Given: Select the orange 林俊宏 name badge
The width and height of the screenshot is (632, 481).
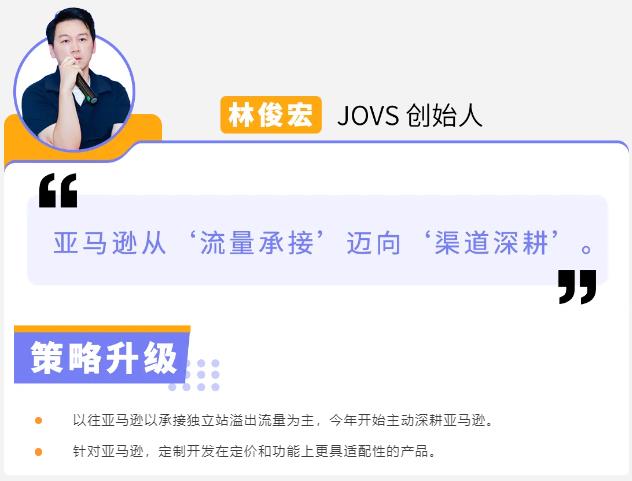Looking at the screenshot, I should coord(271,115).
